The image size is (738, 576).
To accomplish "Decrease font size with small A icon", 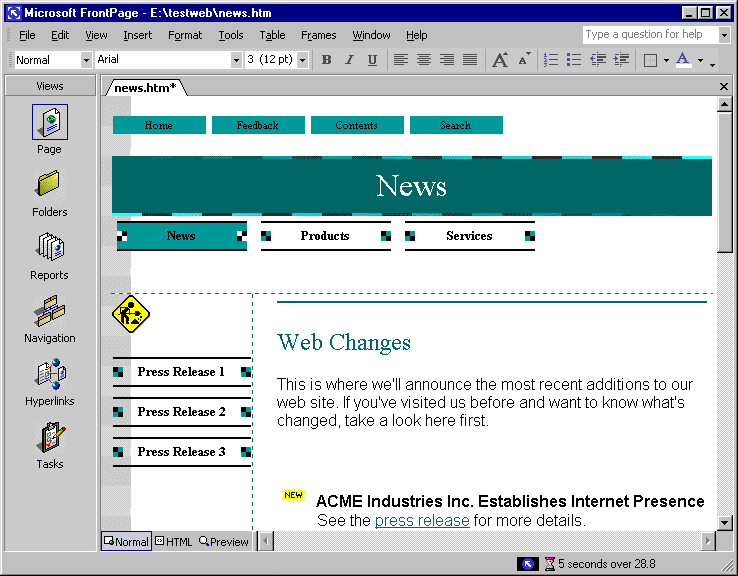I will click(x=523, y=60).
